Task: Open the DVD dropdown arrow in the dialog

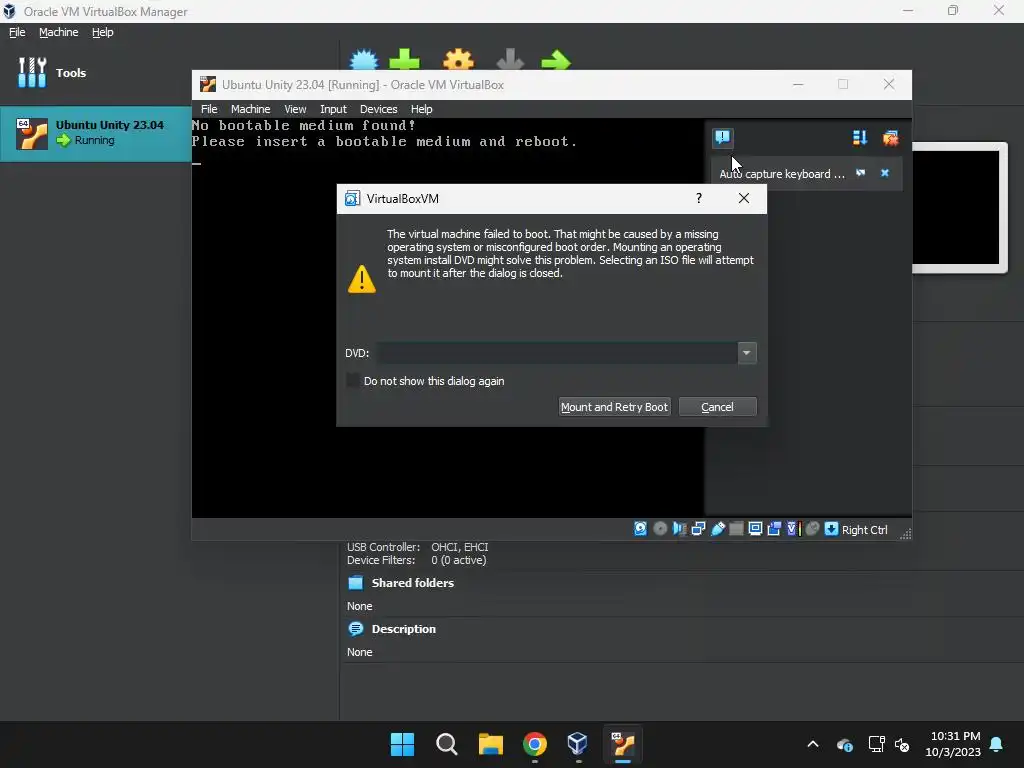Action: coord(746,353)
